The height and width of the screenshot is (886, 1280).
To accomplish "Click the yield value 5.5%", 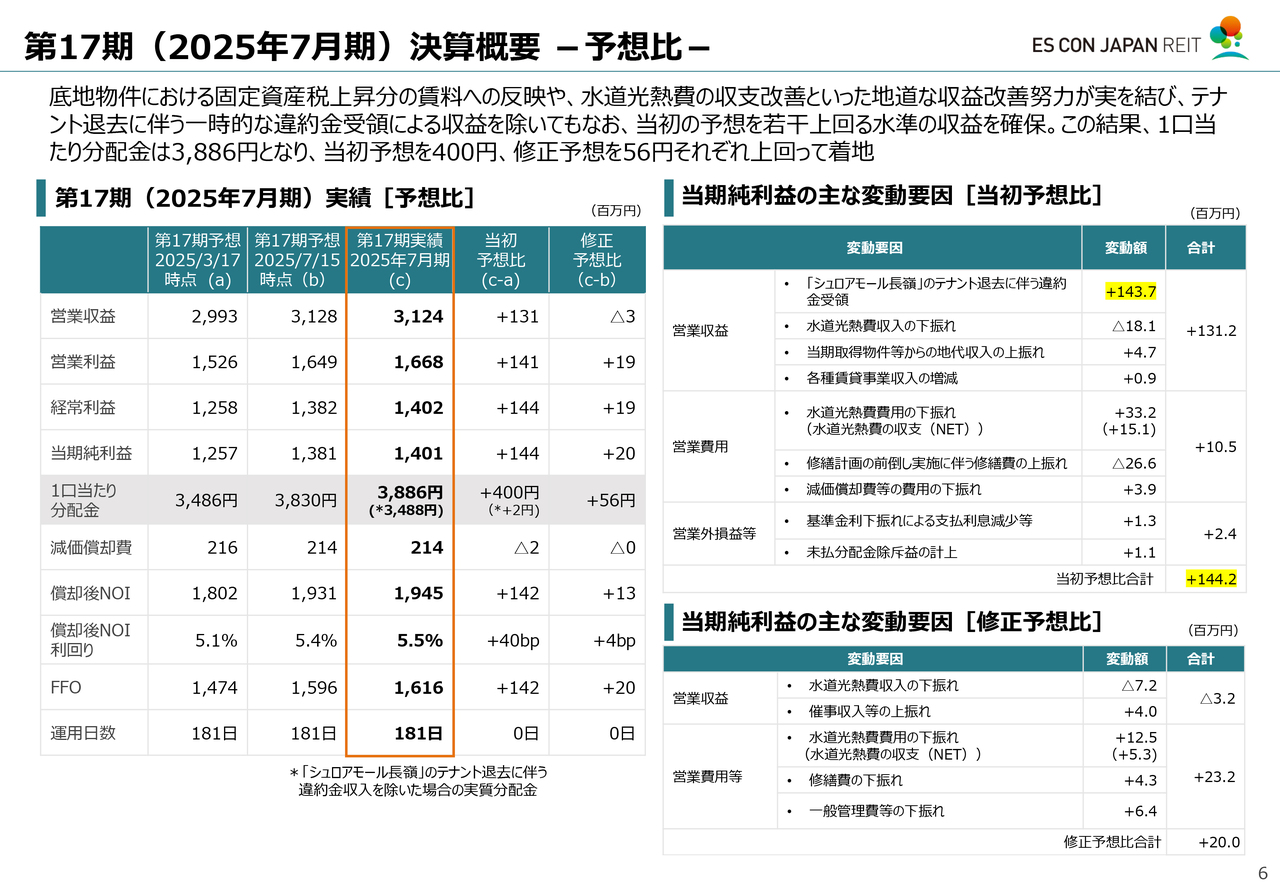I will tap(420, 640).
